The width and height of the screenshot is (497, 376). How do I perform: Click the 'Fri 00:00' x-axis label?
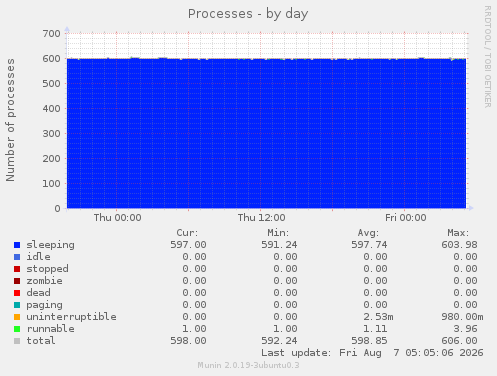pos(406,218)
